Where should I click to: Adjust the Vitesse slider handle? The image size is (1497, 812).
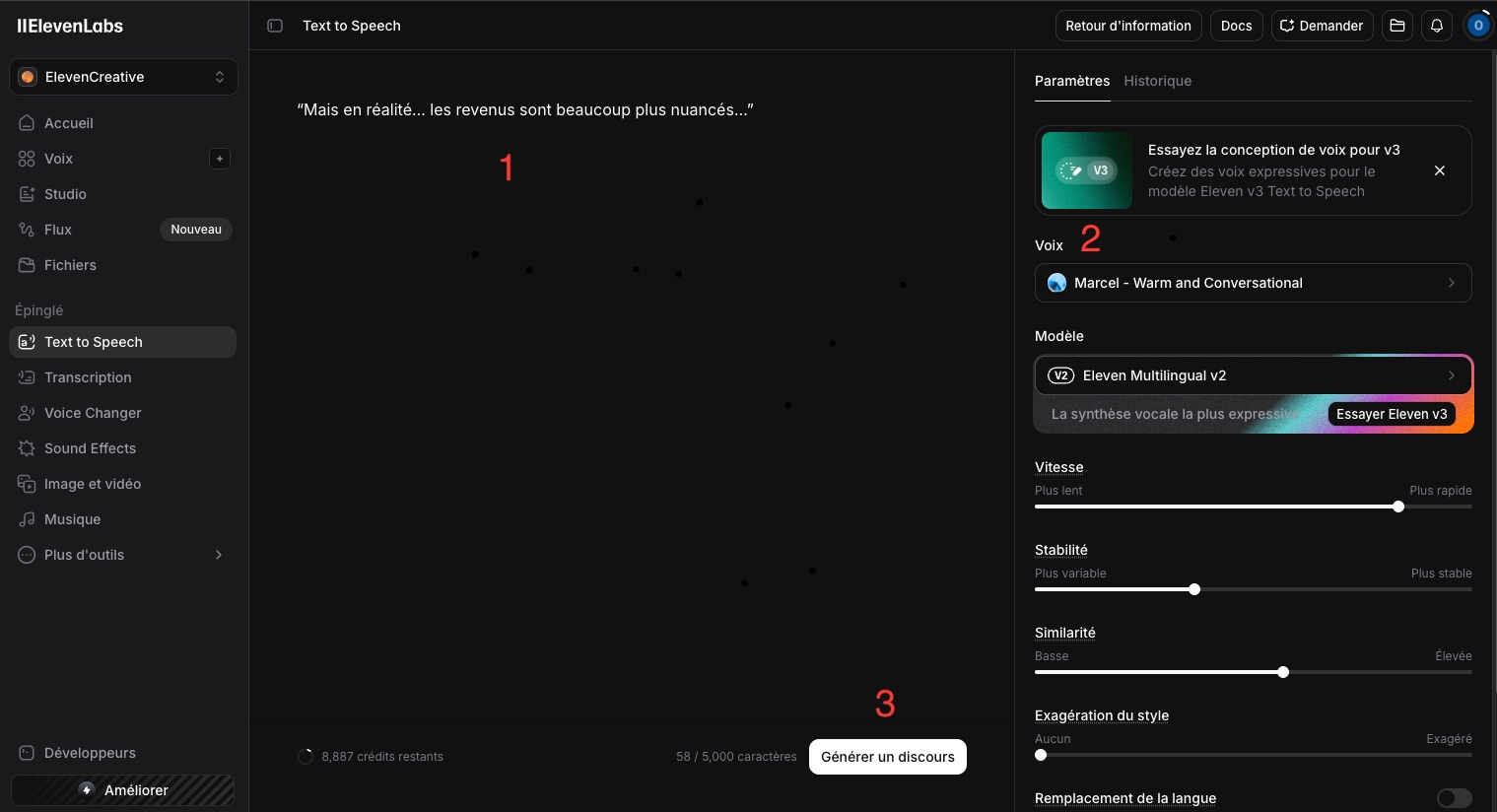[1398, 507]
